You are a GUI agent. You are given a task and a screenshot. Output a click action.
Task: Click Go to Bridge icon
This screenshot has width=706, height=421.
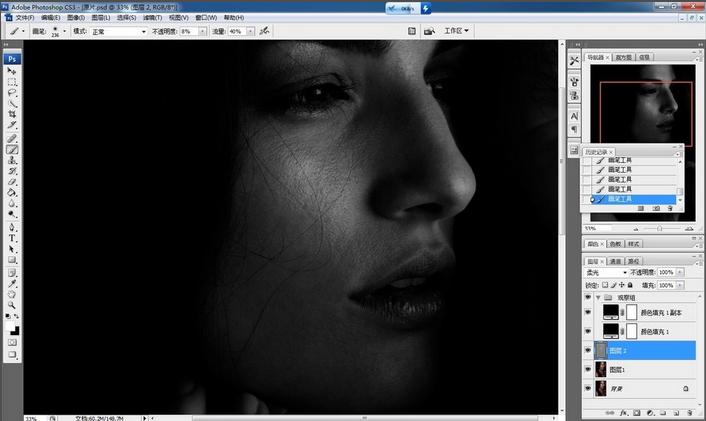click(x=430, y=31)
